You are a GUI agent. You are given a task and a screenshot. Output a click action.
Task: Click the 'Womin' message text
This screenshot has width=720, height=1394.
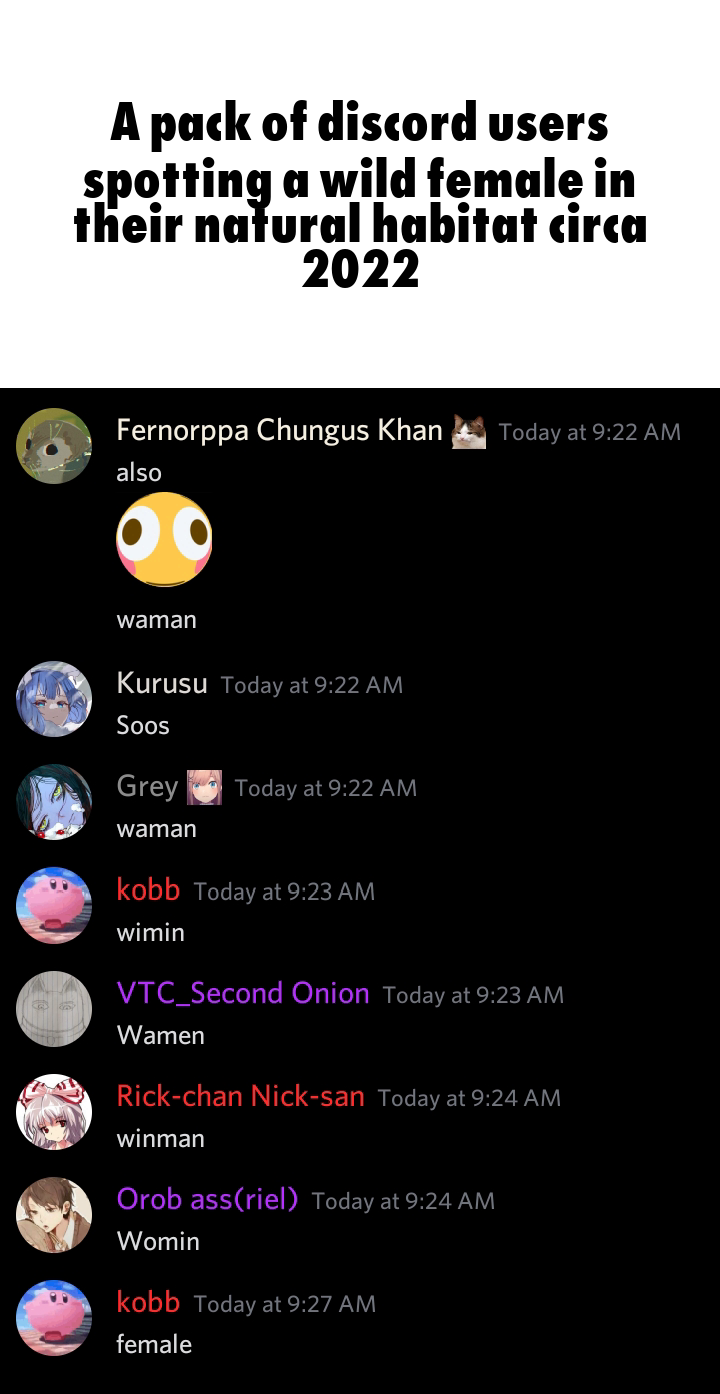tap(158, 1241)
